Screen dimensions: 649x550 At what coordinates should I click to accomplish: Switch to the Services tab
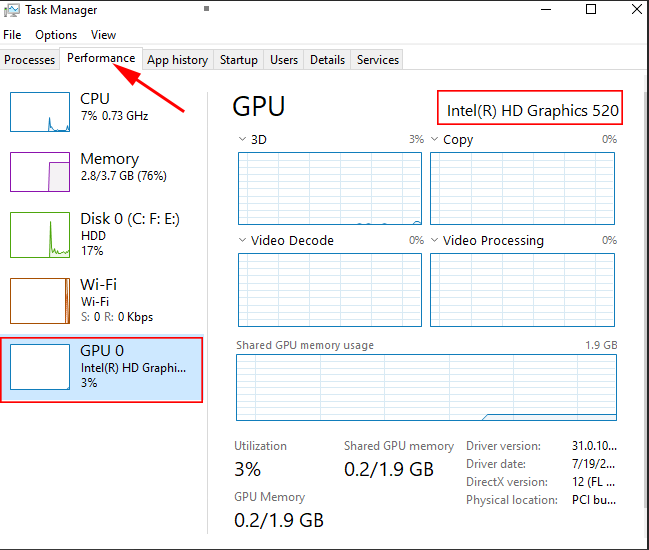(377, 60)
